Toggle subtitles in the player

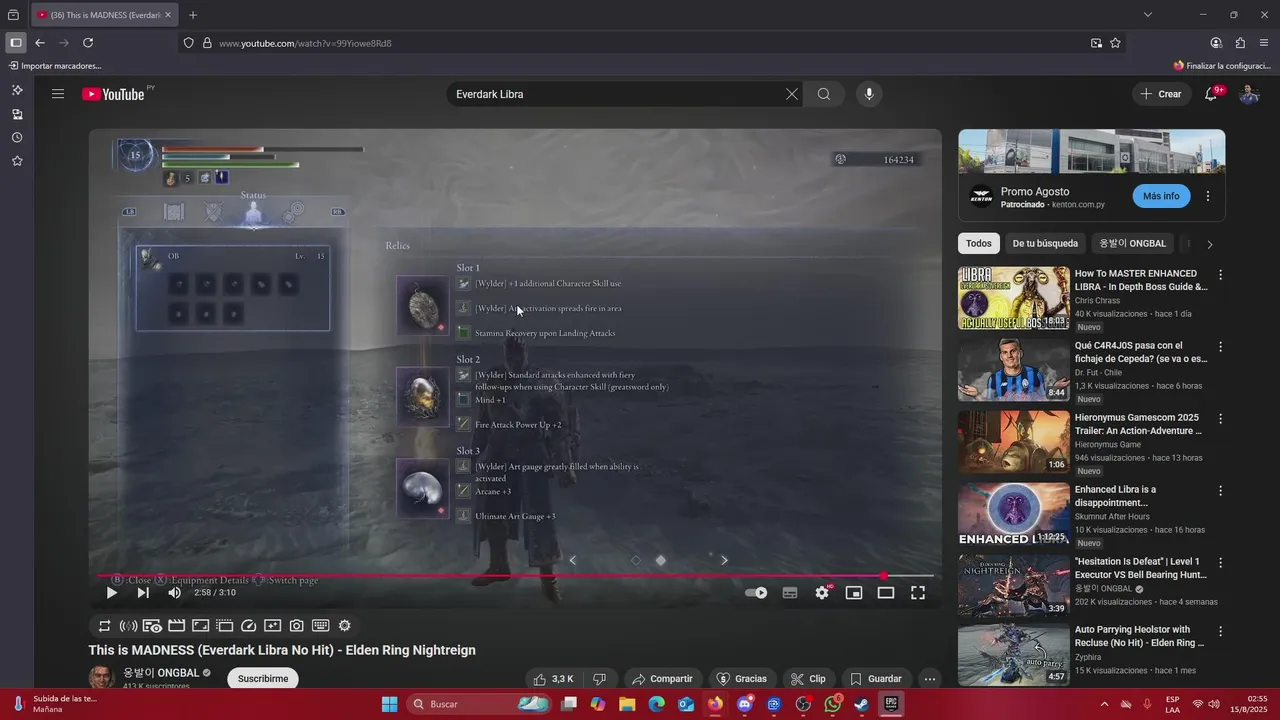pyautogui.click(x=790, y=593)
